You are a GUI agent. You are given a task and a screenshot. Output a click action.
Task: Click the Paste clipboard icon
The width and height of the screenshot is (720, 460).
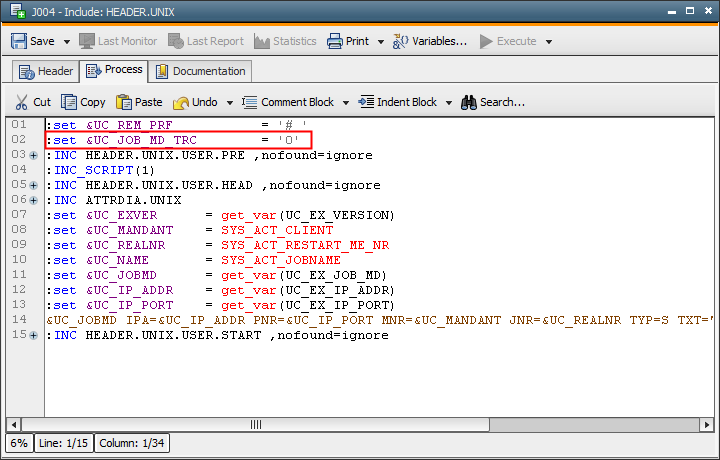tap(124, 102)
